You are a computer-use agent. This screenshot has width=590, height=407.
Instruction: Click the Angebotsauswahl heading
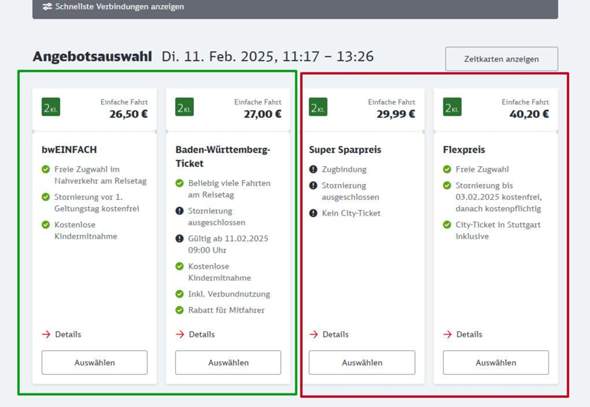(x=93, y=57)
